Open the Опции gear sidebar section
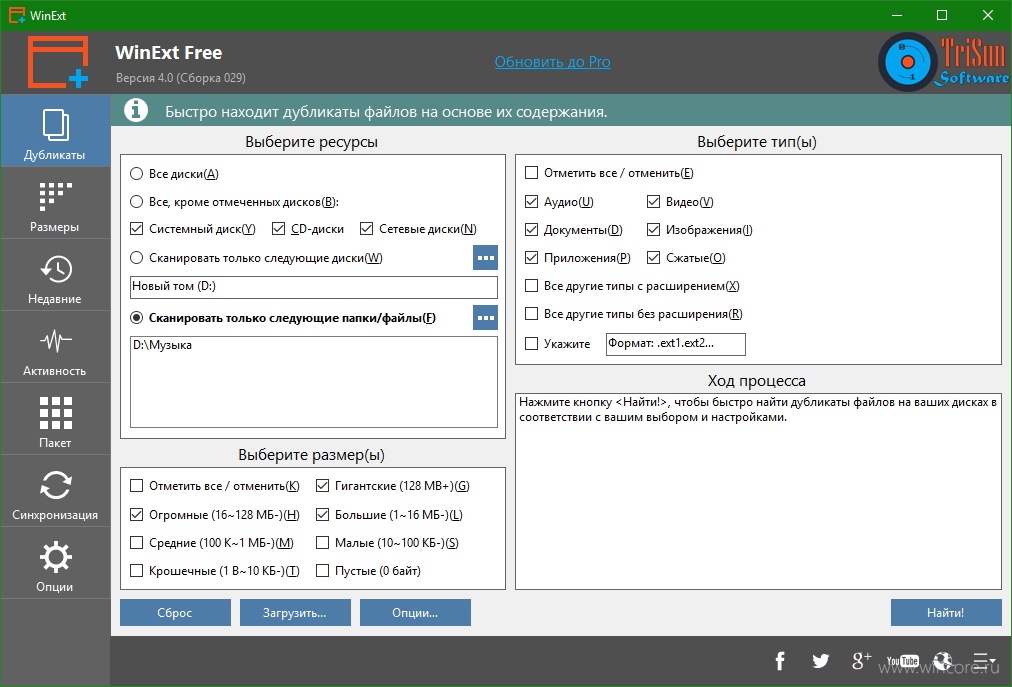The height and width of the screenshot is (687, 1012). pos(55,564)
